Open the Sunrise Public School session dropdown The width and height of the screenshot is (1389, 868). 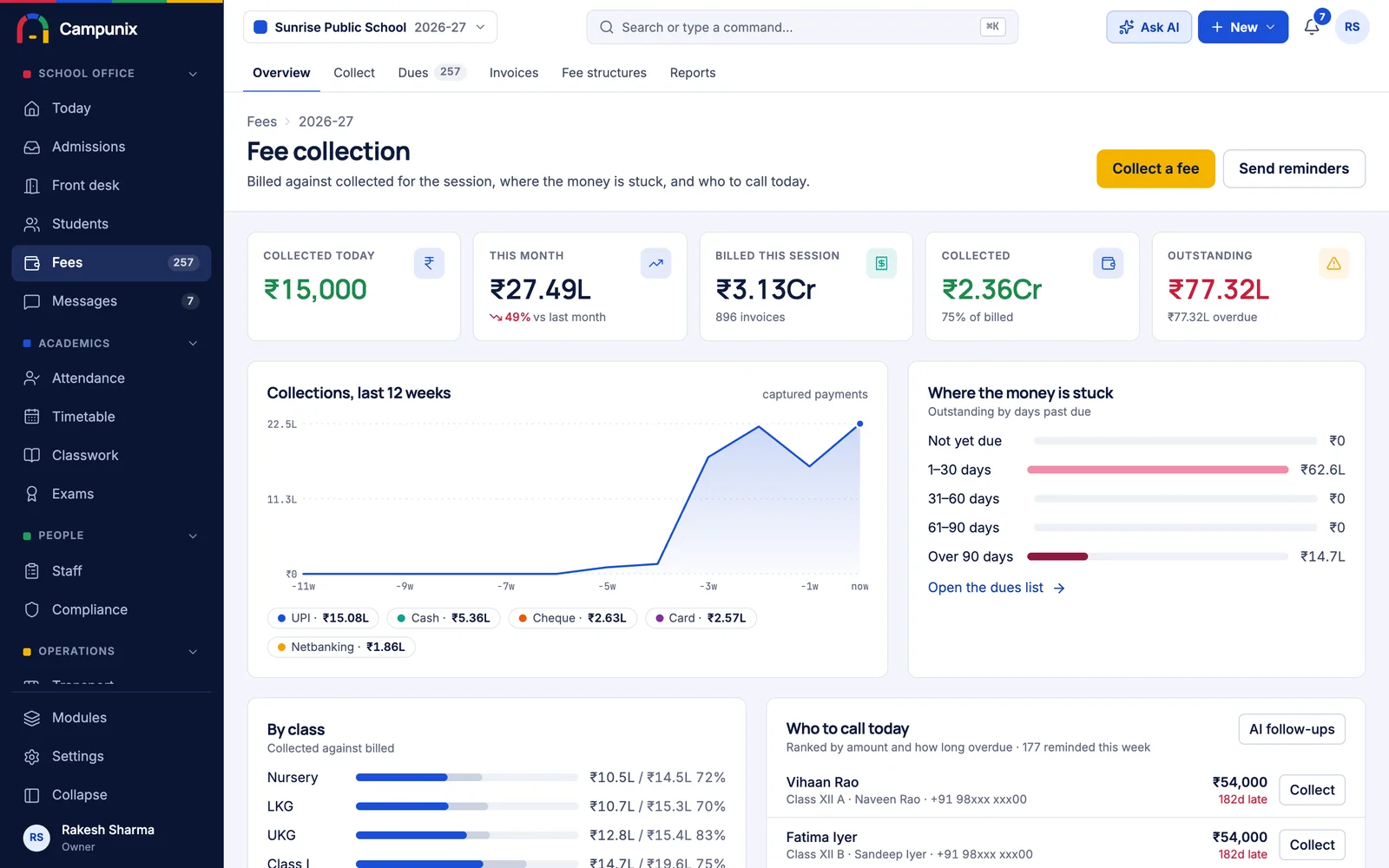click(x=370, y=27)
